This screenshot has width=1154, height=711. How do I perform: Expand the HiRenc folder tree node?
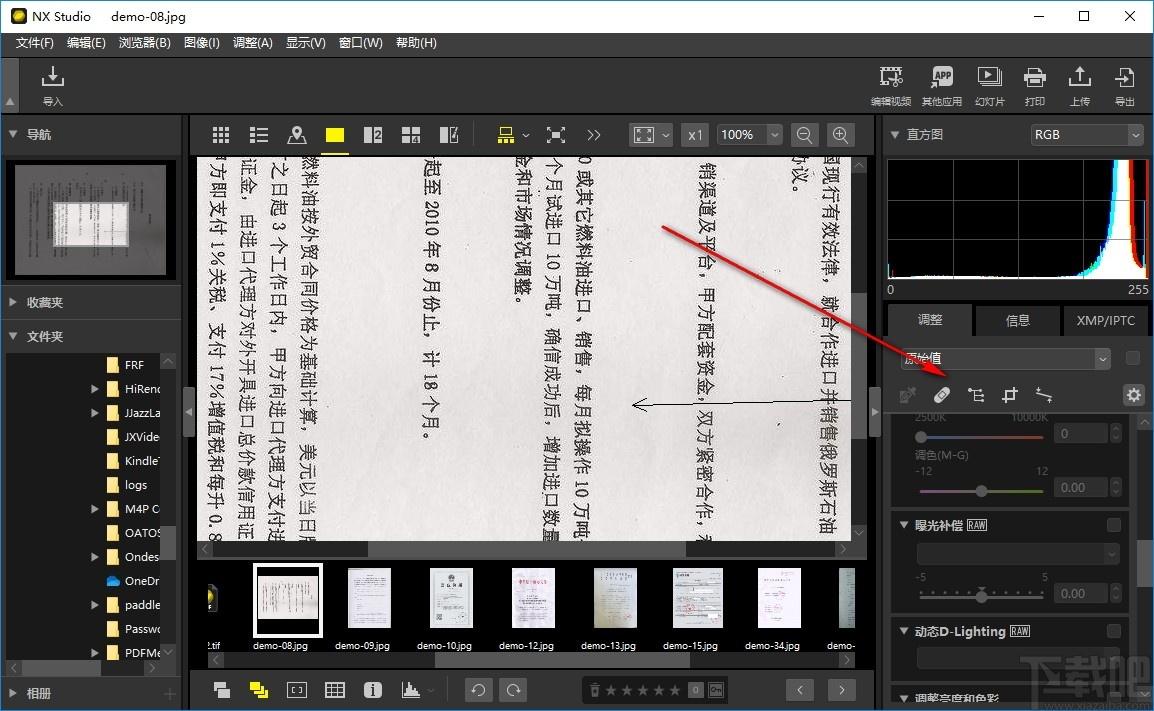coord(95,389)
